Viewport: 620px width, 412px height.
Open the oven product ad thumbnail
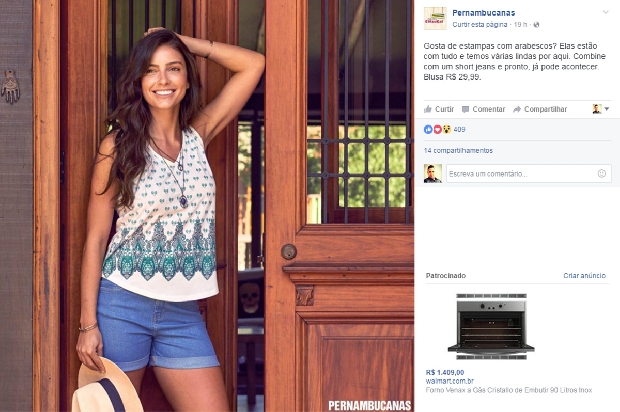491,327
